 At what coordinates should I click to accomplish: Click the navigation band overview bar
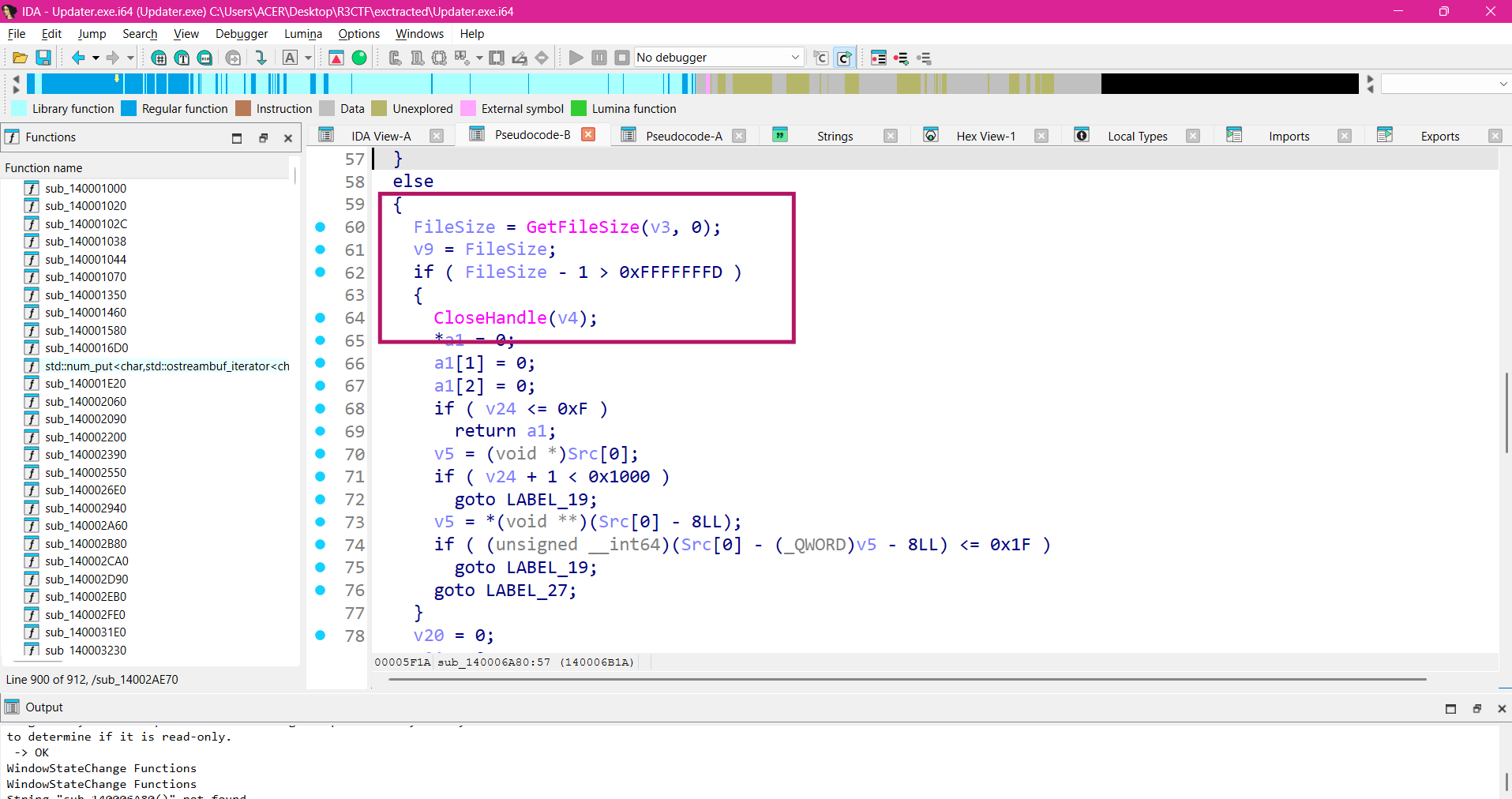692,84
